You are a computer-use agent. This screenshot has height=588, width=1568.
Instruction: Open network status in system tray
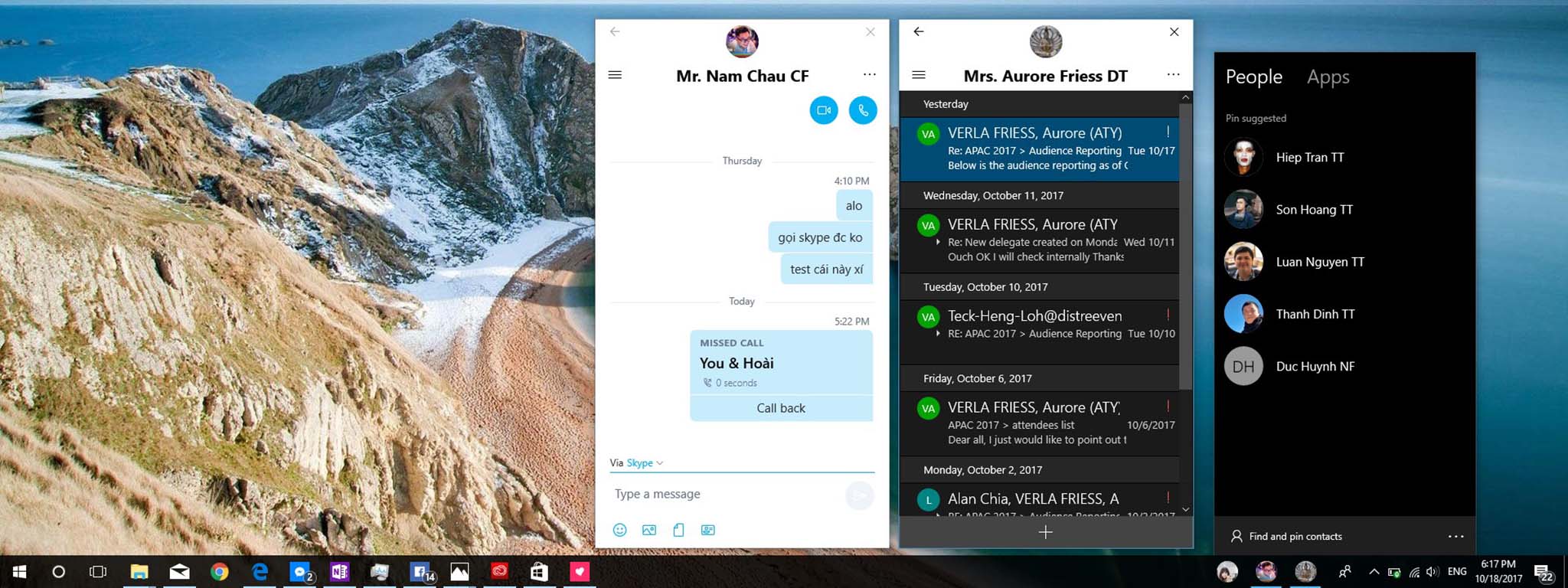pos(1414,572)
